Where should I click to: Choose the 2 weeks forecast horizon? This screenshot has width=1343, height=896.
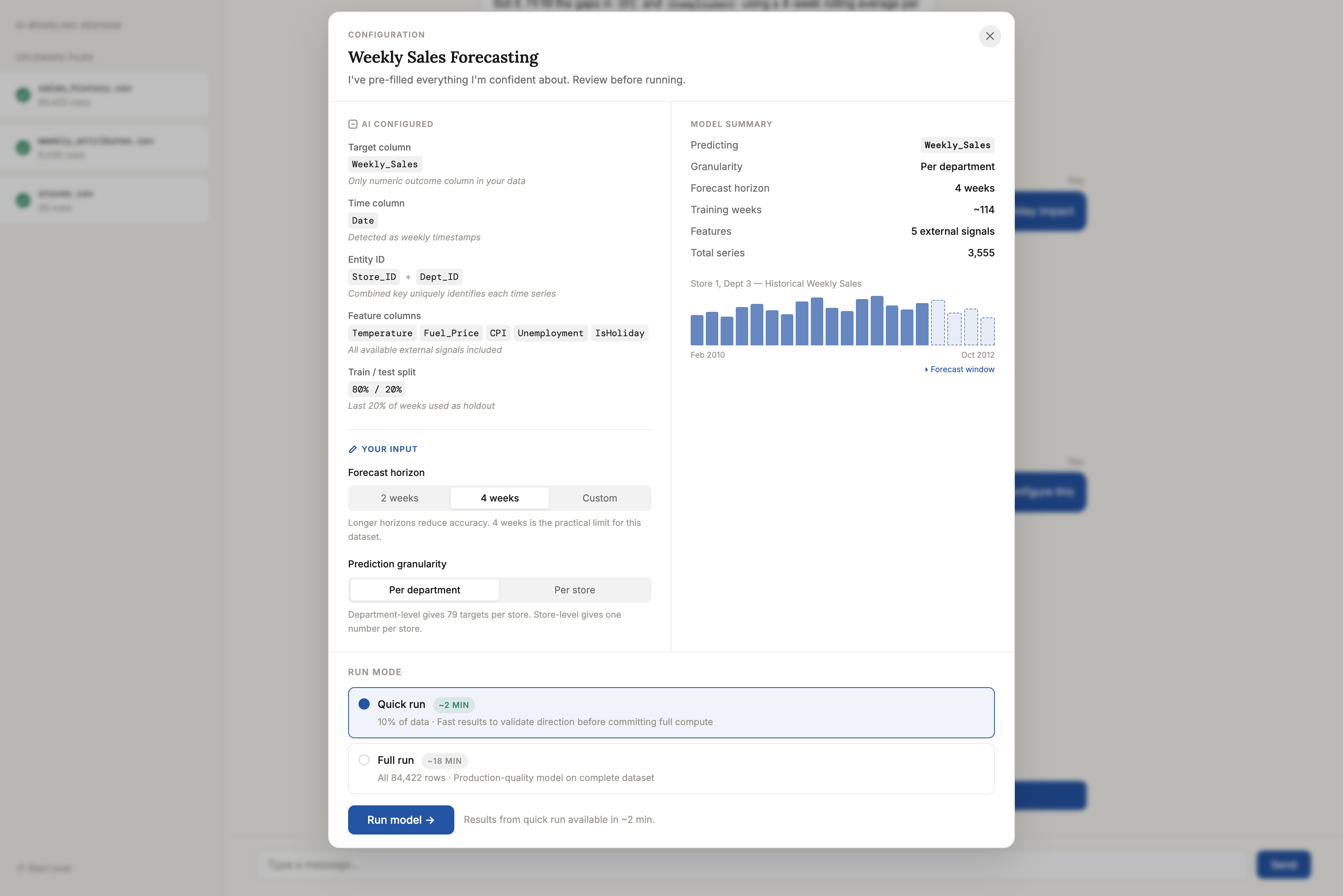pyautogui.click(x=399, y=498)
